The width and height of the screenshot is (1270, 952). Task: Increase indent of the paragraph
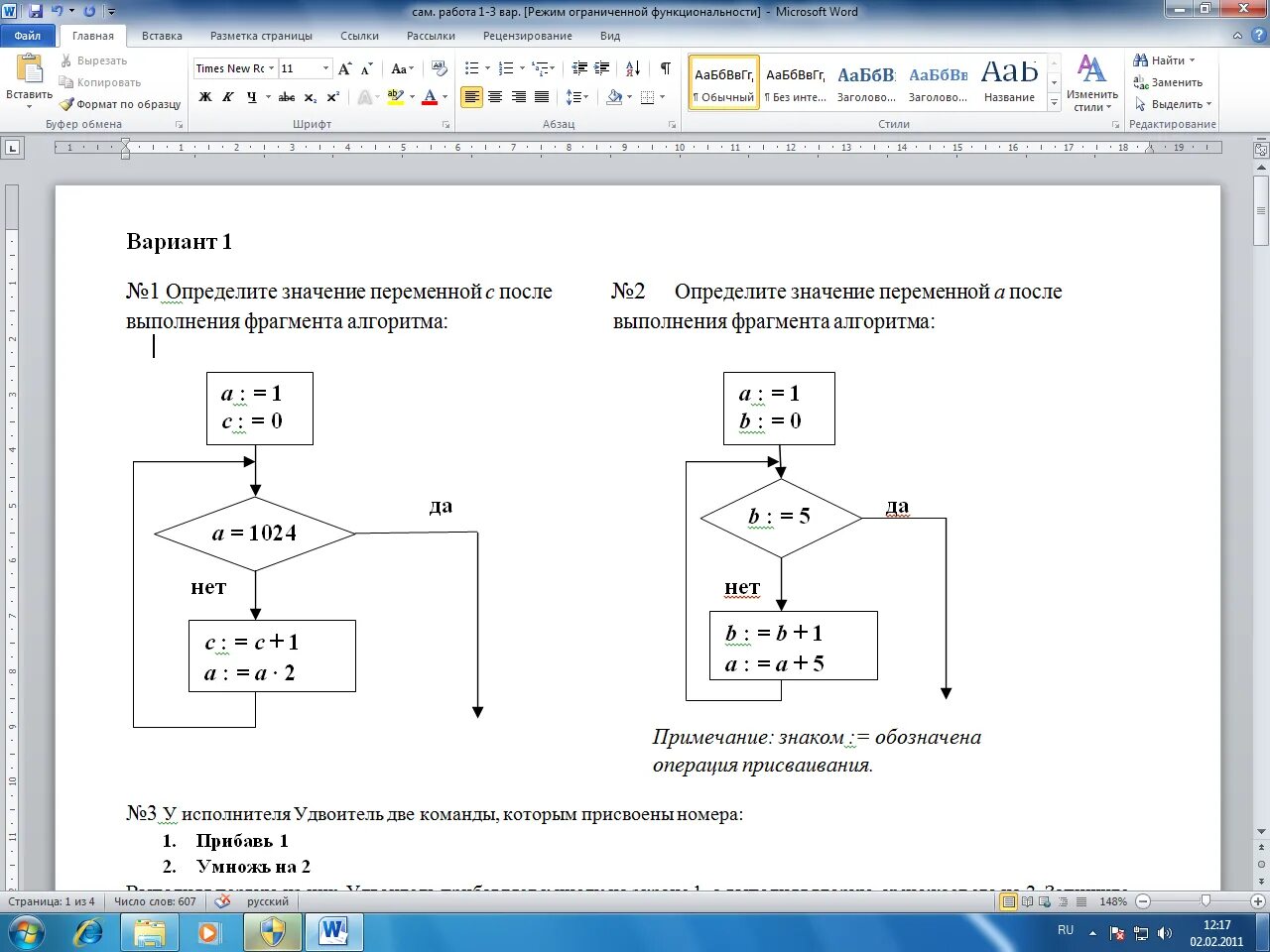click(x=601, y=68)
